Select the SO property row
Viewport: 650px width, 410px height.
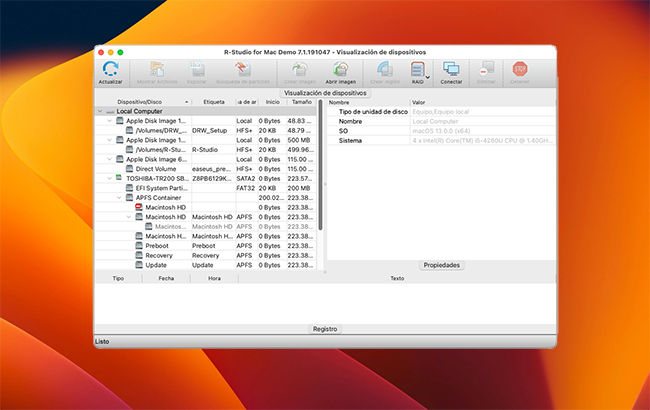441,131
